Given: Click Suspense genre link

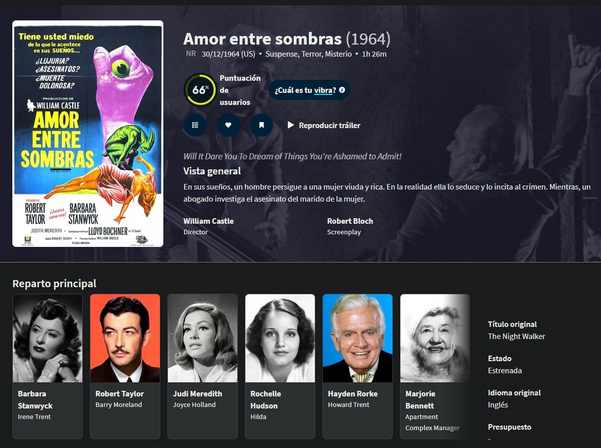Looking at the screenshot, I should [282, 54].
